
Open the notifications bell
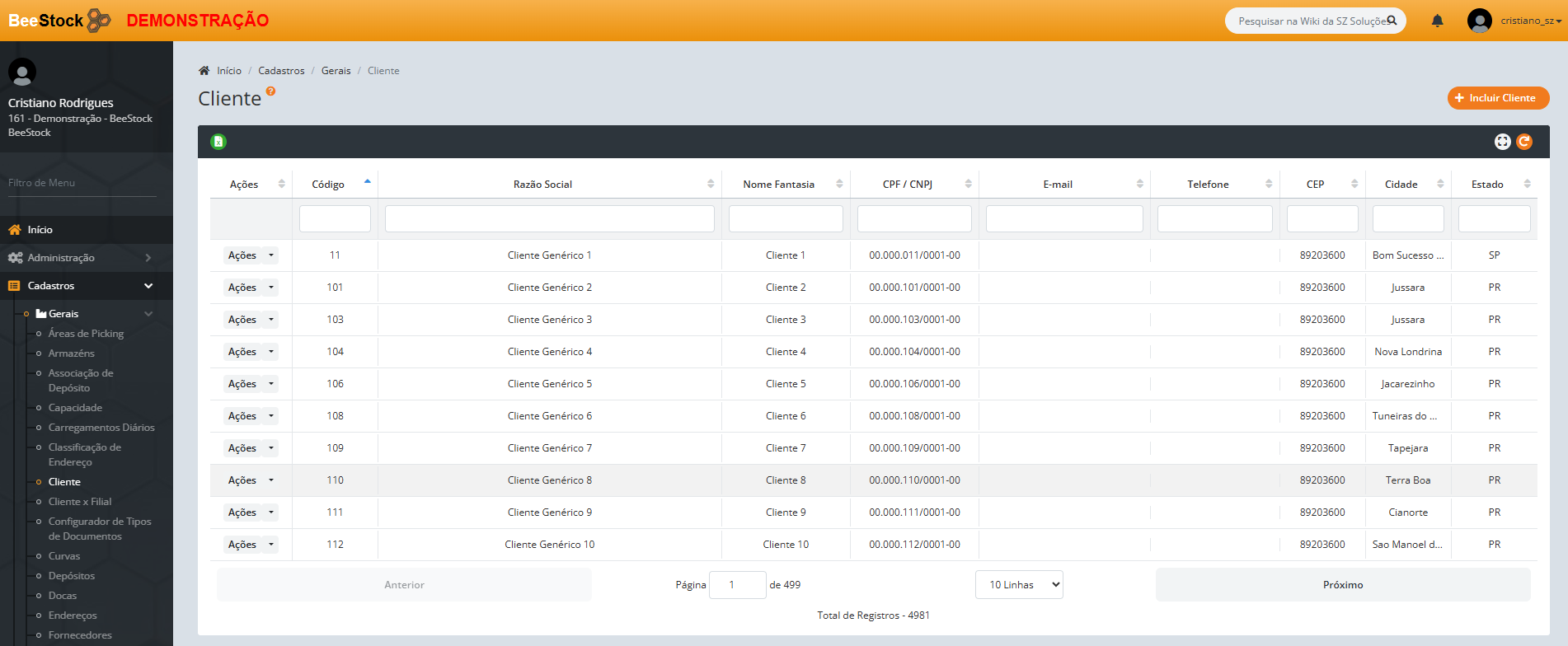tap(1437, 21)
